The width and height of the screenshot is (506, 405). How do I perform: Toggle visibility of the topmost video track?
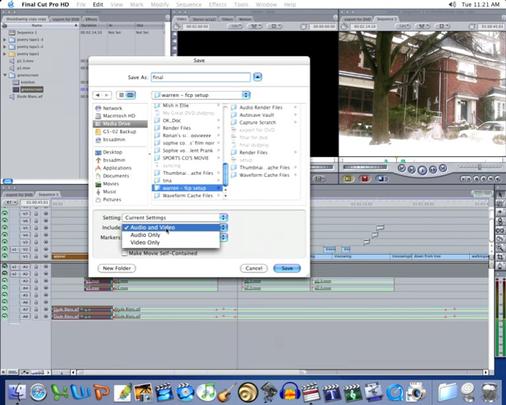click(x=5, y=213)
